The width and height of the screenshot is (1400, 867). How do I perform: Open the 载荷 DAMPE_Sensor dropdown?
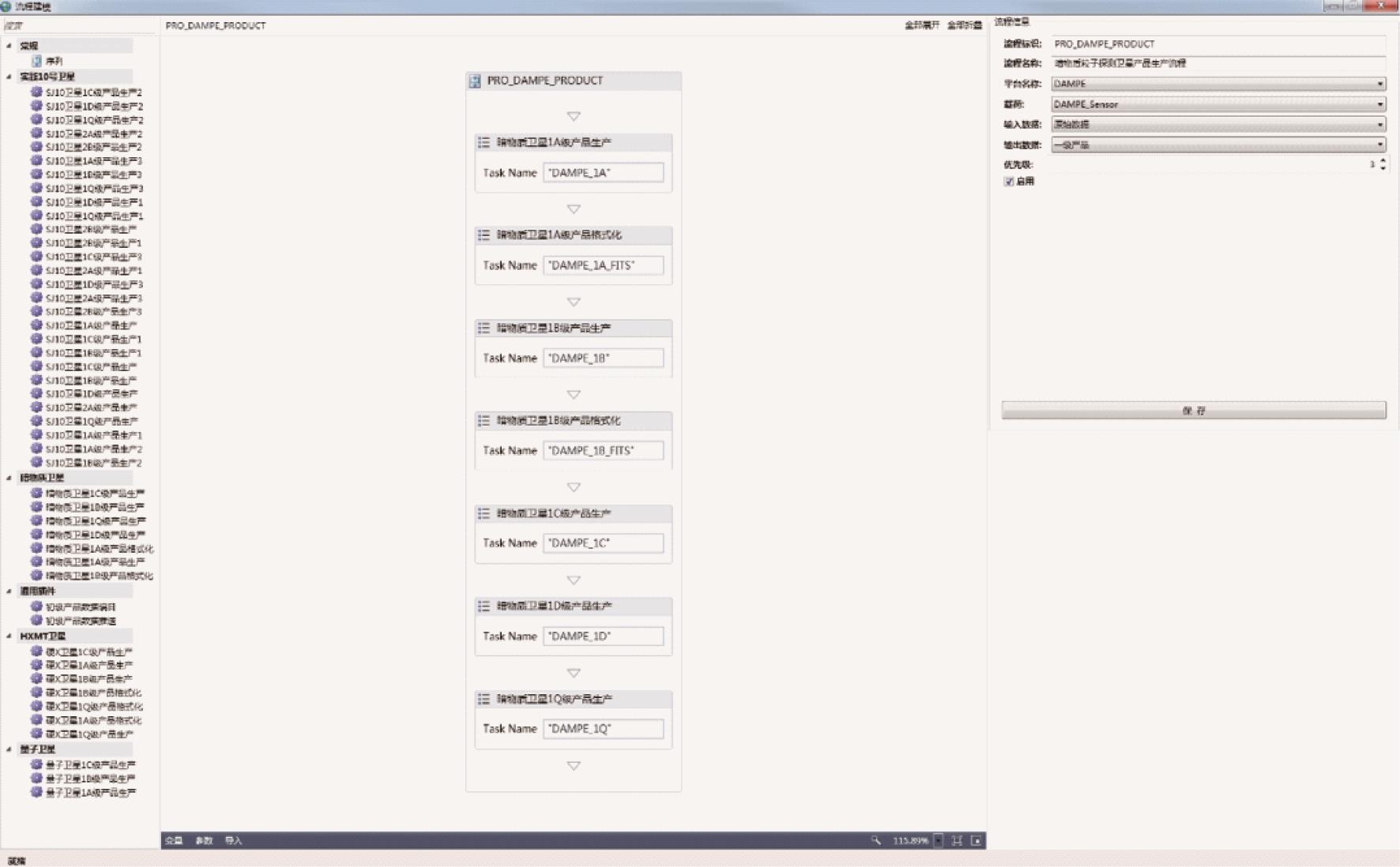click(x=1218, y=104)
